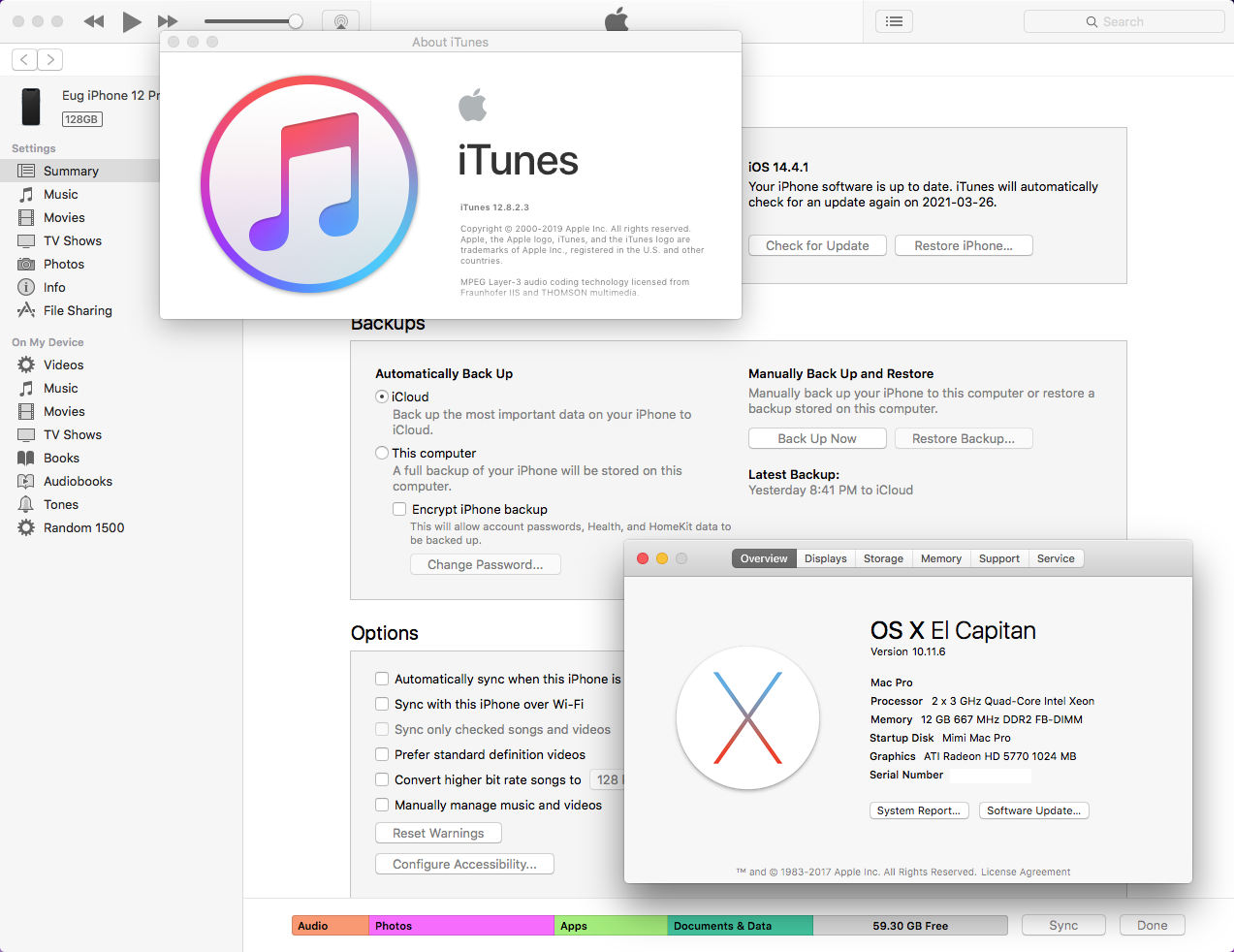The image size is (1234, 952).
Task: Switch to the Storage tab
Action: [x=883, y=558]
